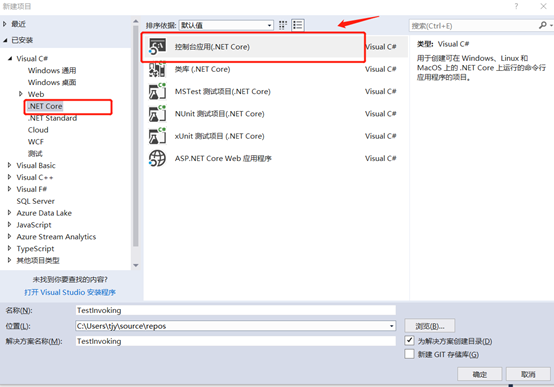Click the 控制台应用(.NET Core) text
Viewport: 554px width, 387px height.
coord(212,47)
